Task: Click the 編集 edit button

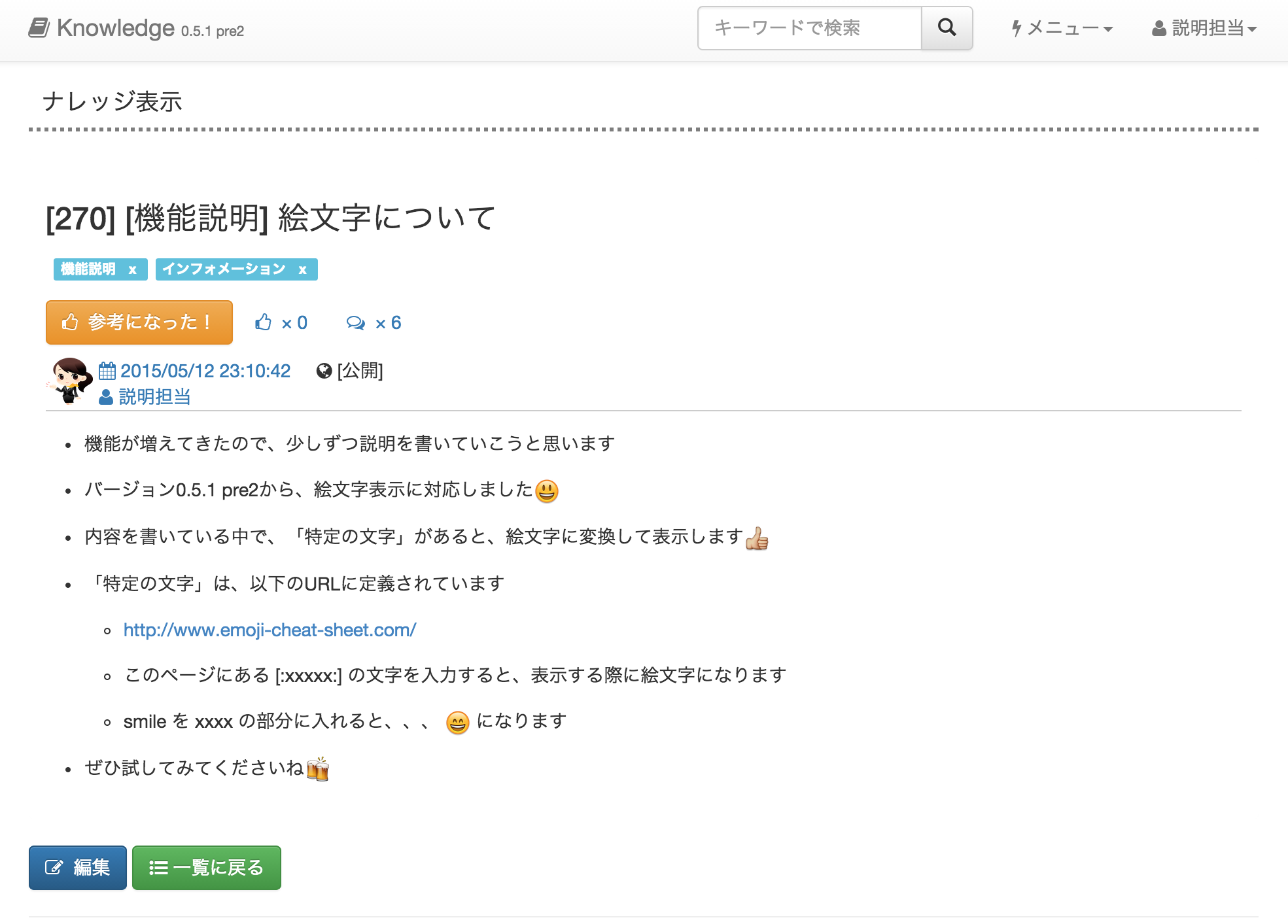Action: coord(78,868)
